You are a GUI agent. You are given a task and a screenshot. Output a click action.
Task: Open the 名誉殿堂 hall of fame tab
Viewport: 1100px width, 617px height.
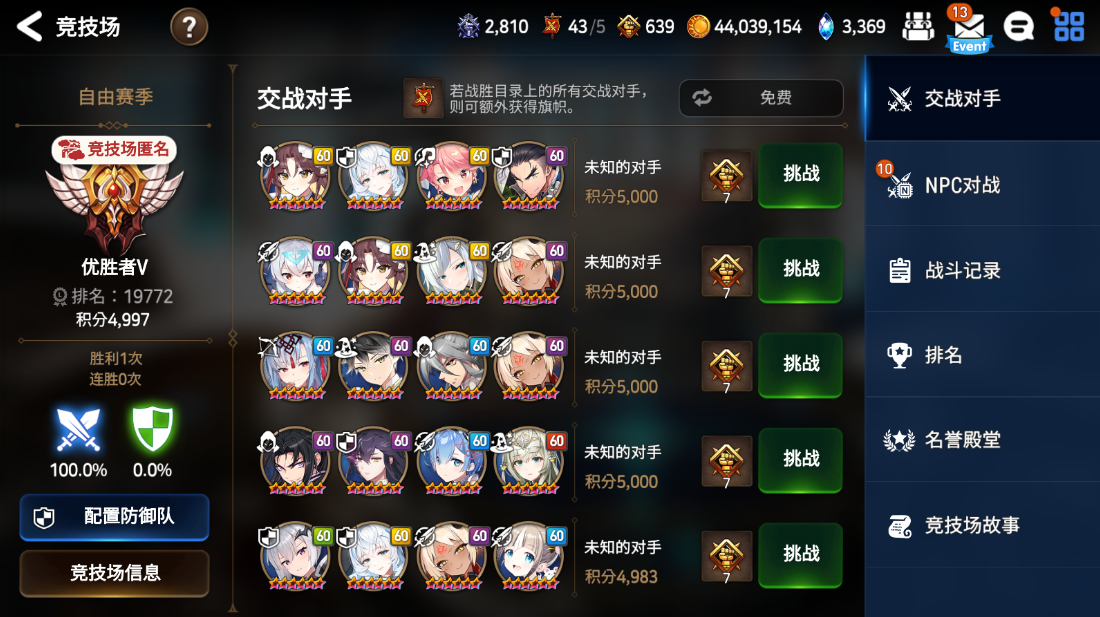pos(982,440)
